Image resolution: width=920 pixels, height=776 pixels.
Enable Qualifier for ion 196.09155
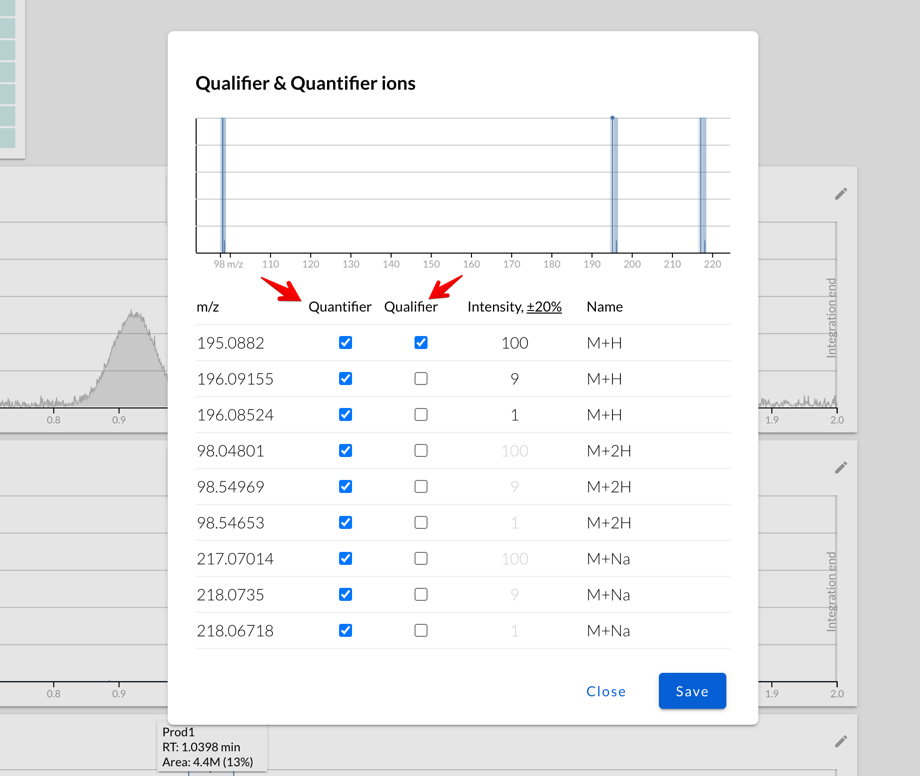click(x=420, y=378)
